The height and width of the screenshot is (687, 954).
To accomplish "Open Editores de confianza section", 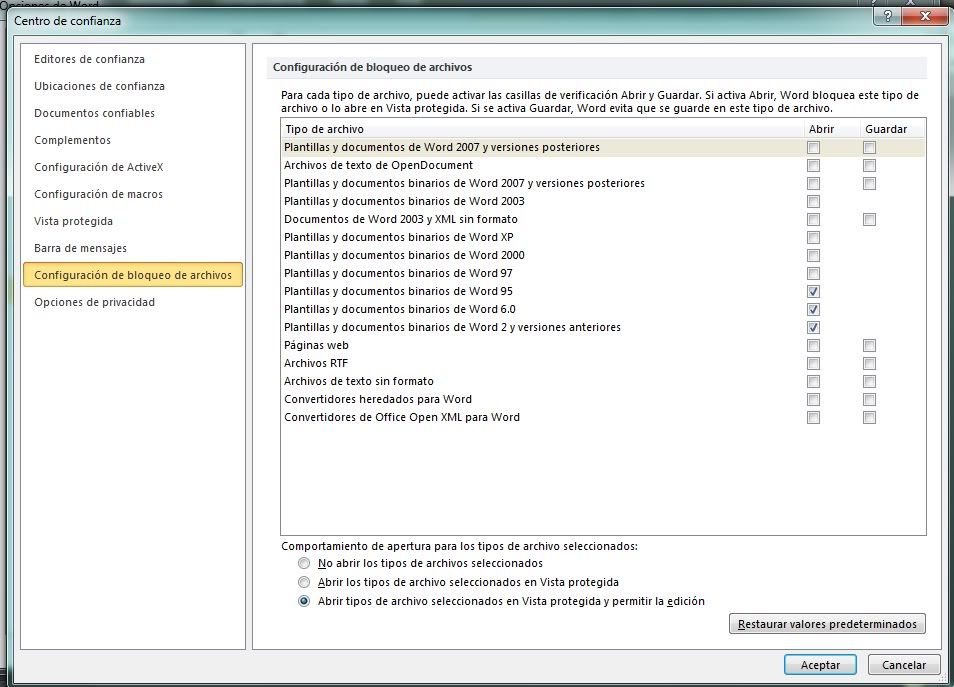I will [89, 59].
